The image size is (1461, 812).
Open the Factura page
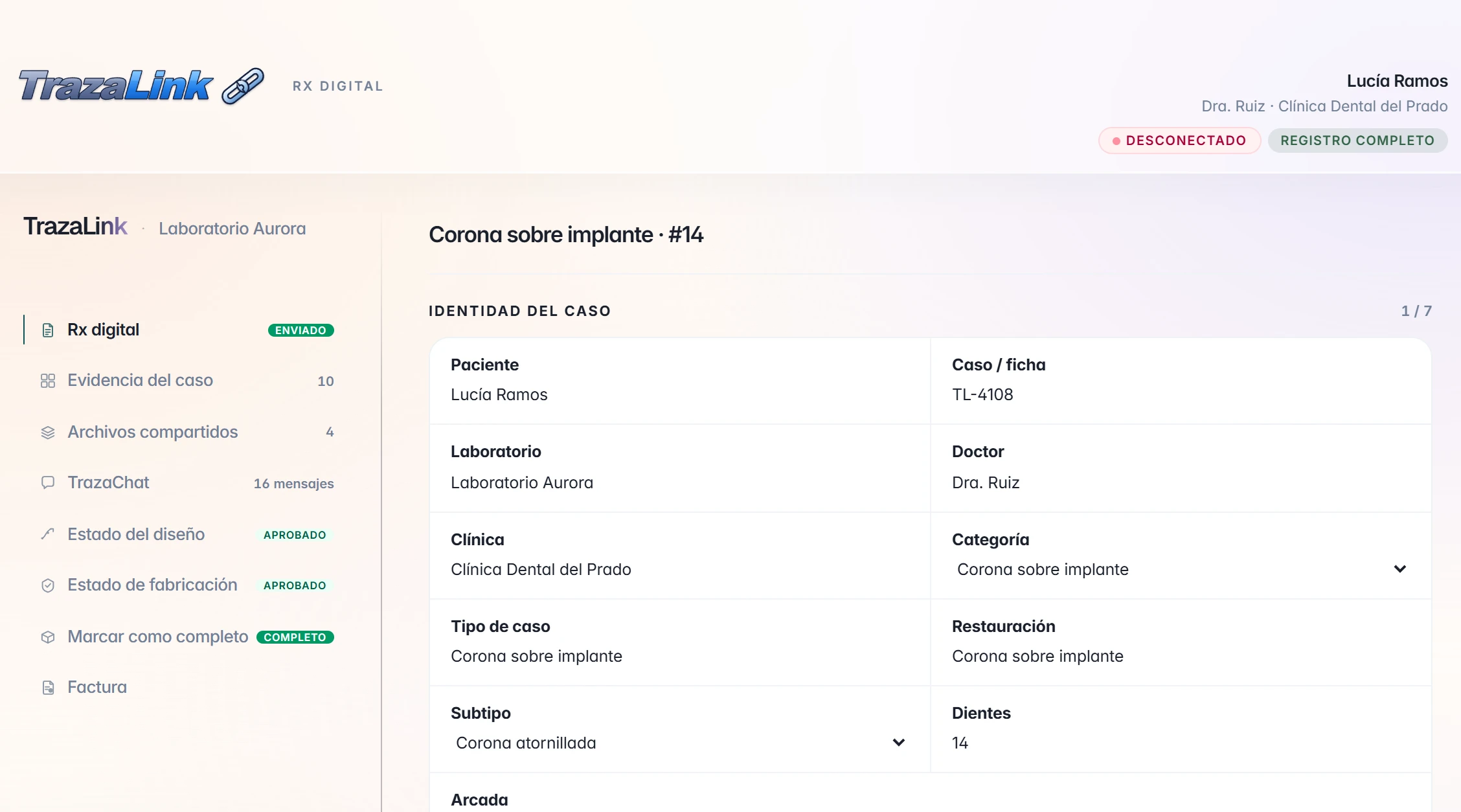tap(180, 687)
